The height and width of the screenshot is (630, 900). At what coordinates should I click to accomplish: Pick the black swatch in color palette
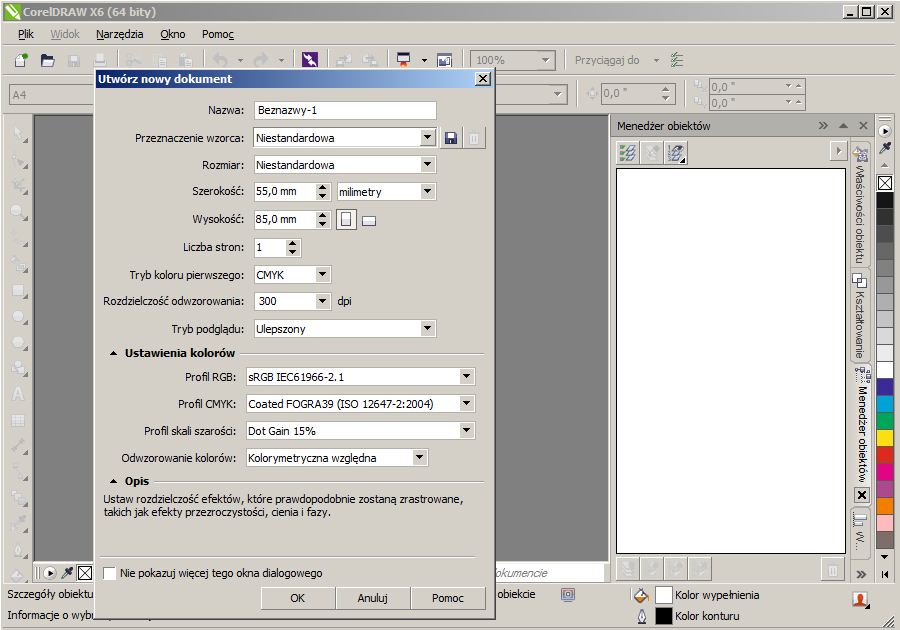click(x=885, y=200)
